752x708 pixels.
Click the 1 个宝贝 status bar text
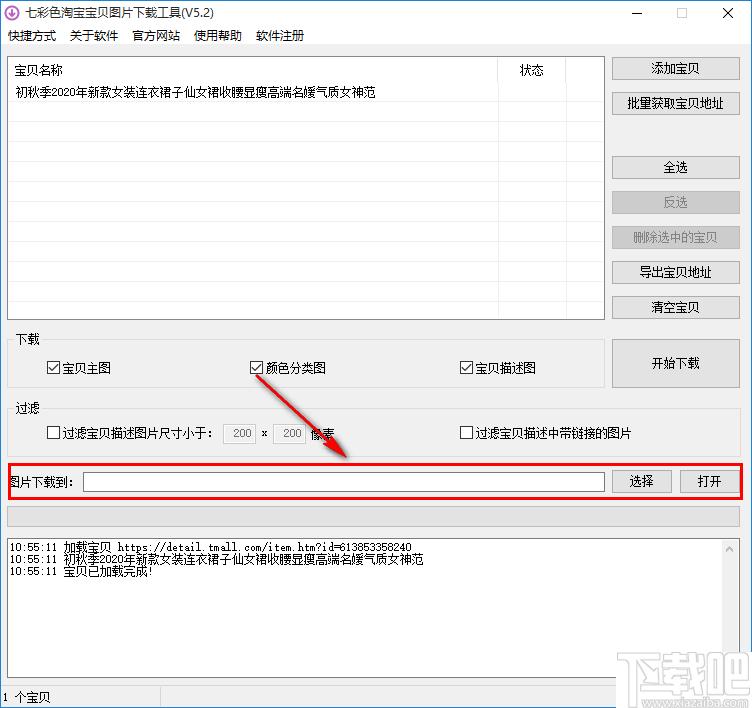(x=26, y=697)
